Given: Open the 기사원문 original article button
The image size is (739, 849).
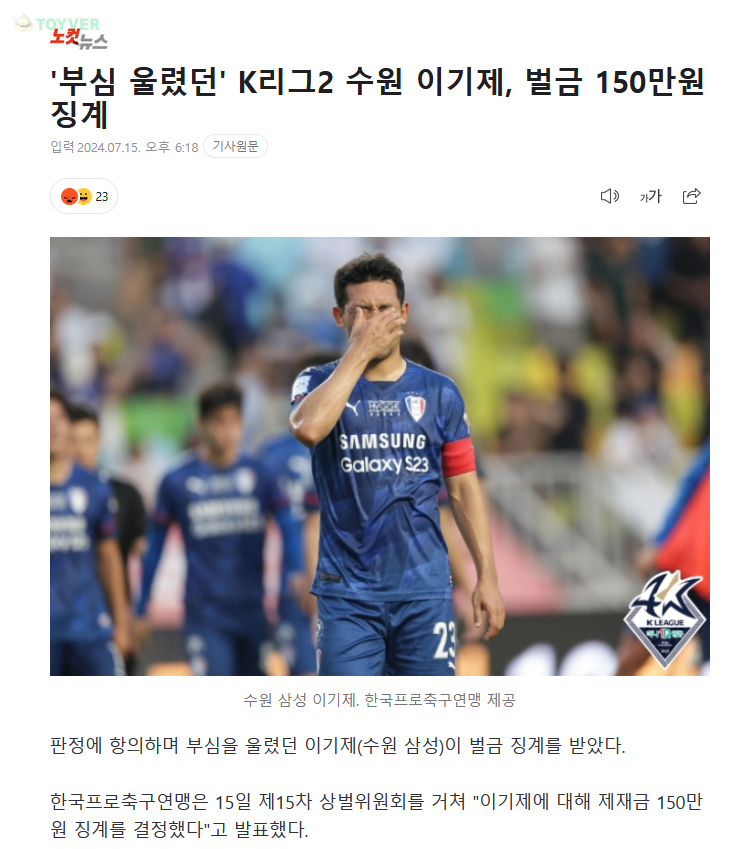Looking at the screenshot, I should click(x=236, y=146).
